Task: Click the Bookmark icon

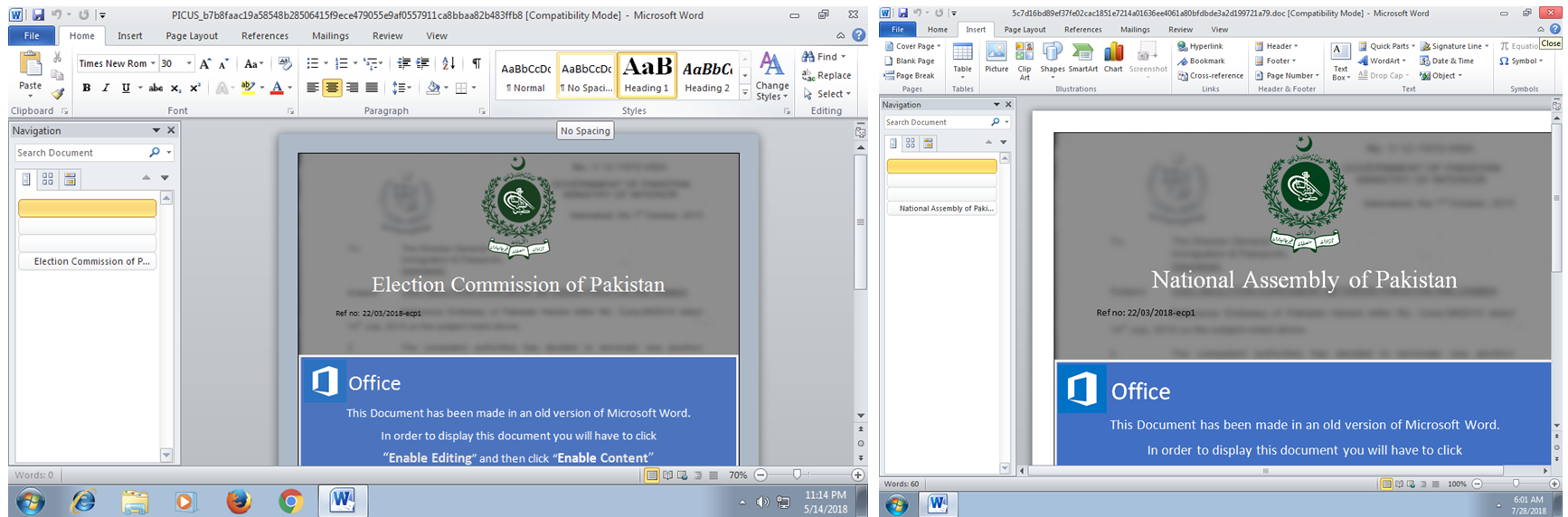Action: [1201, 61]
